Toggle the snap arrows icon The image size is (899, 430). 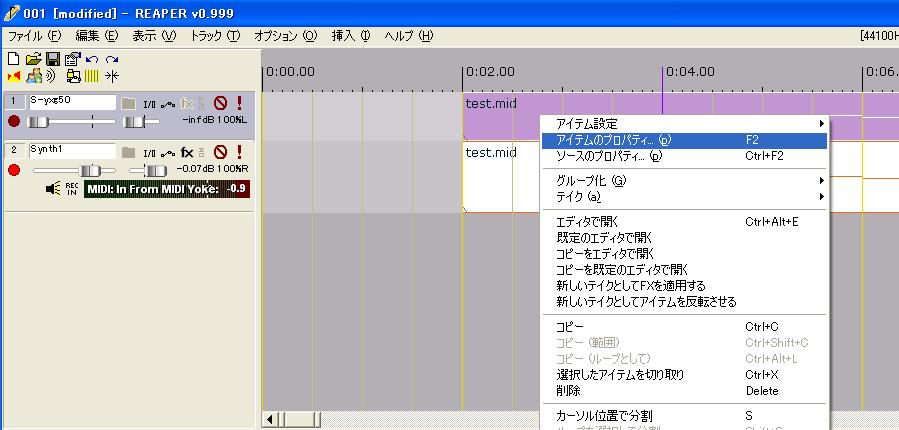tap(112, 76)
